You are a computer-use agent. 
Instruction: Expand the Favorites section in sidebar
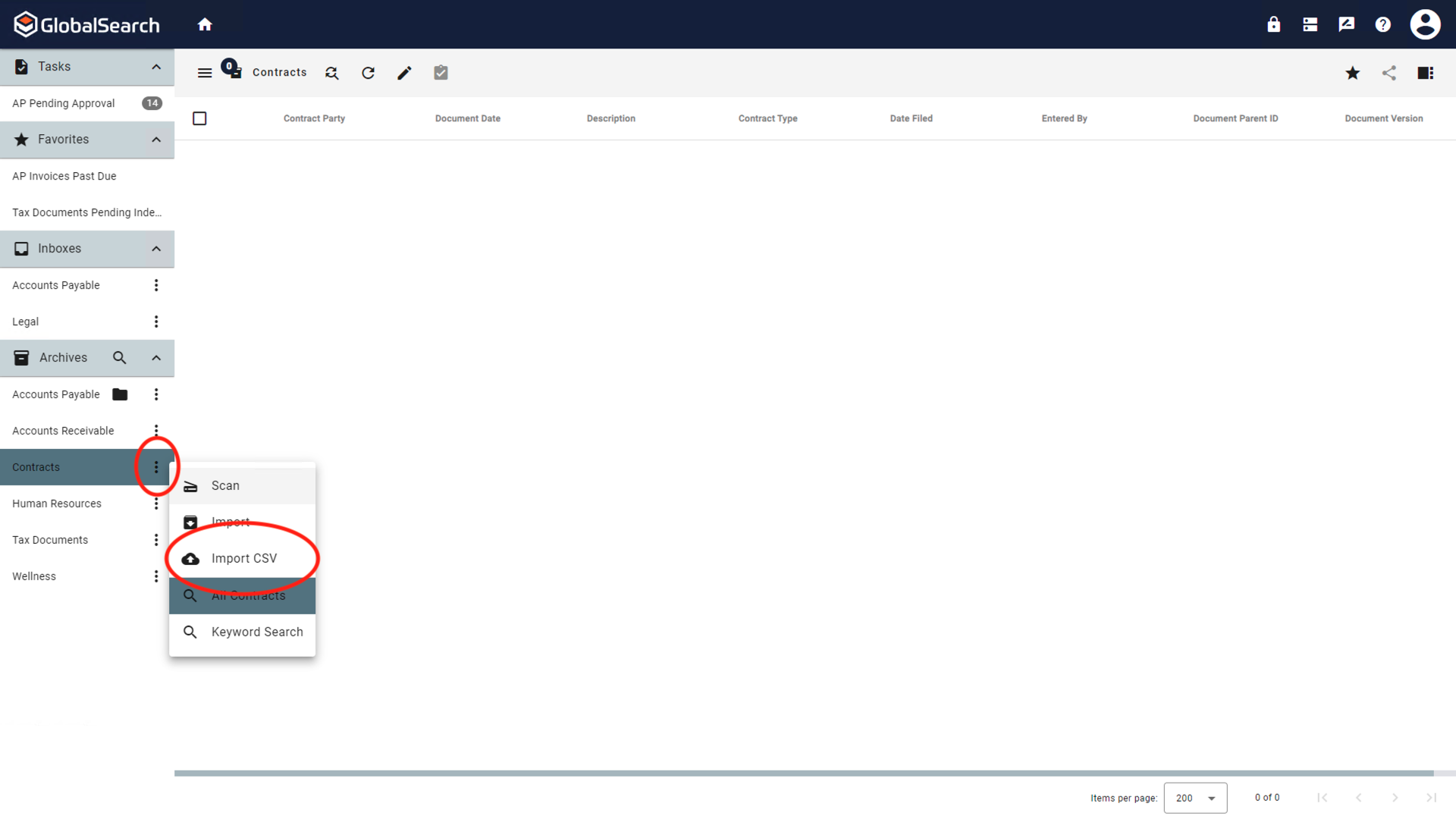pos(156,139)
